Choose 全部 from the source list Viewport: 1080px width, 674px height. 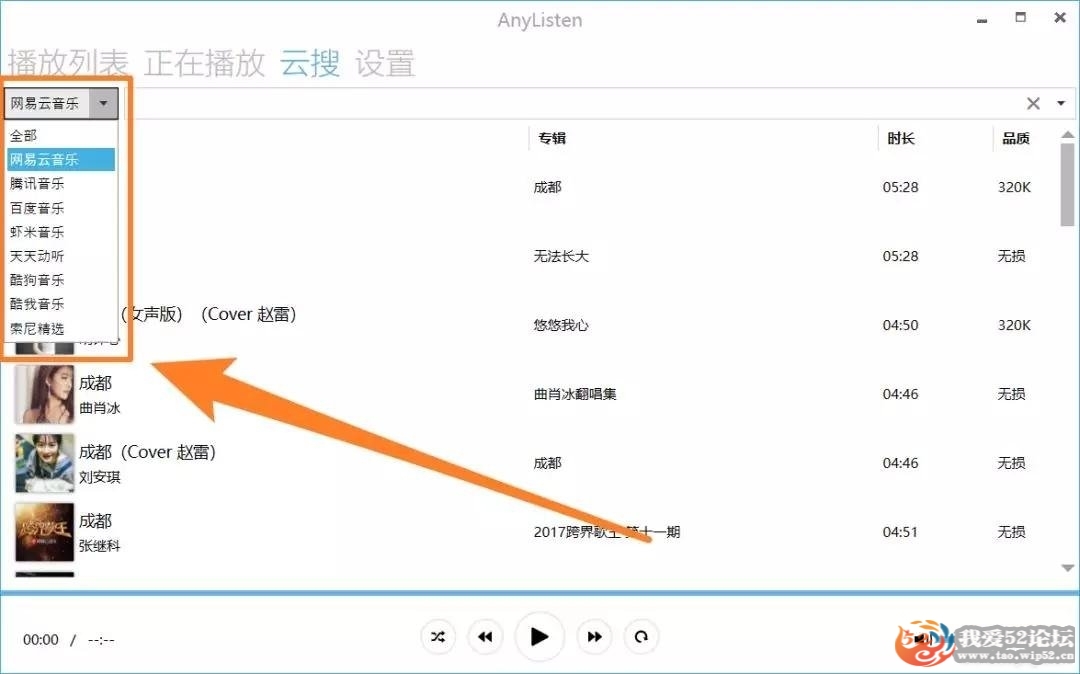click(61, 136)
